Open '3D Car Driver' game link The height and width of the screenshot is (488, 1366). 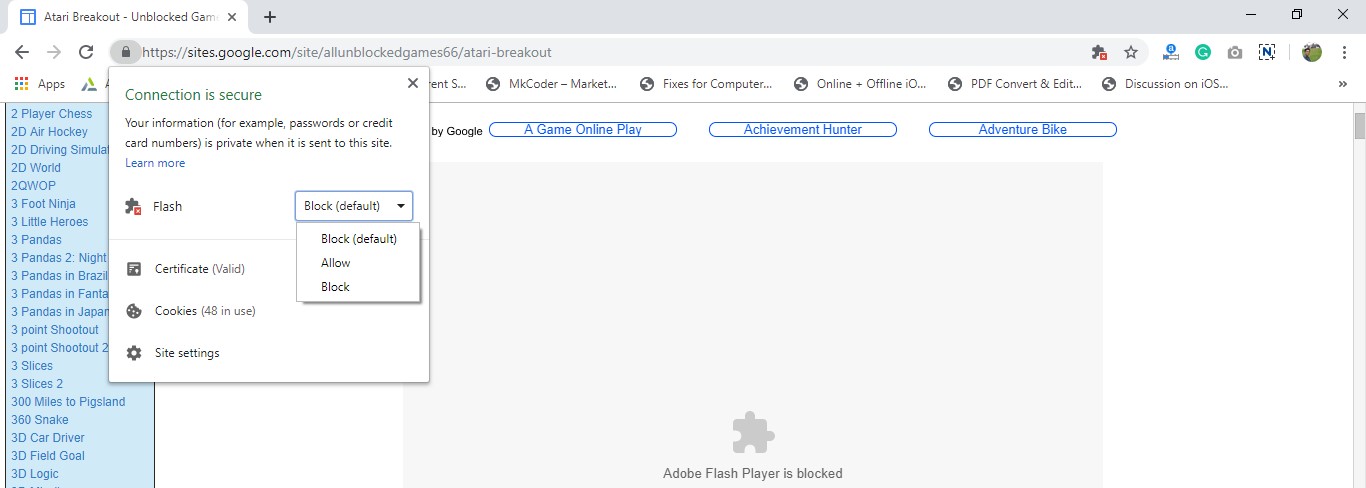[48, 438]
